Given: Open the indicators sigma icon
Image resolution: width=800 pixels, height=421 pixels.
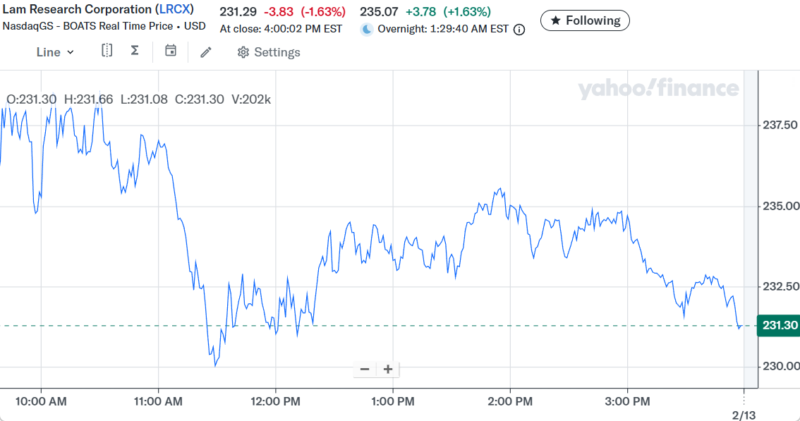Looking at the screenshot, I should [134, 51].
